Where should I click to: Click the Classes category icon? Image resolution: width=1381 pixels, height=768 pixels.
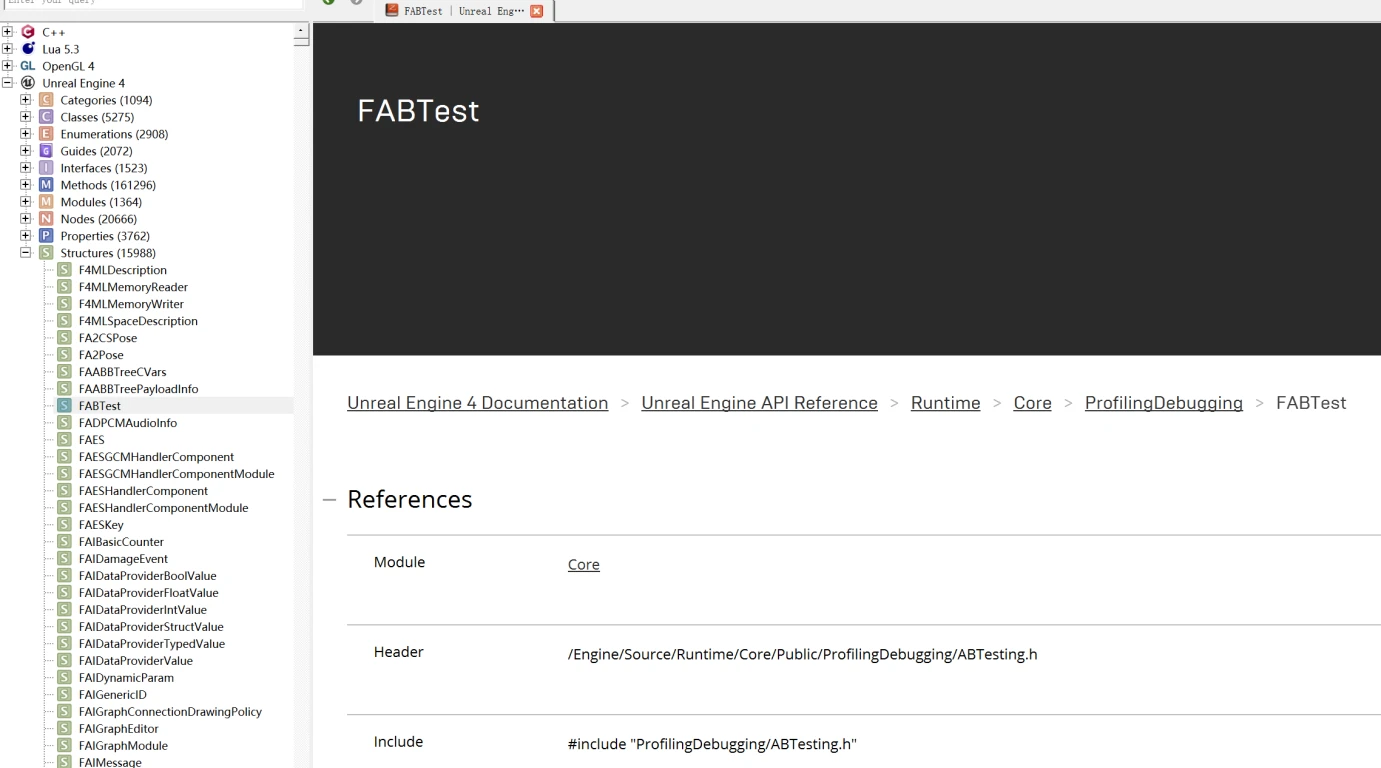point(46,117)
